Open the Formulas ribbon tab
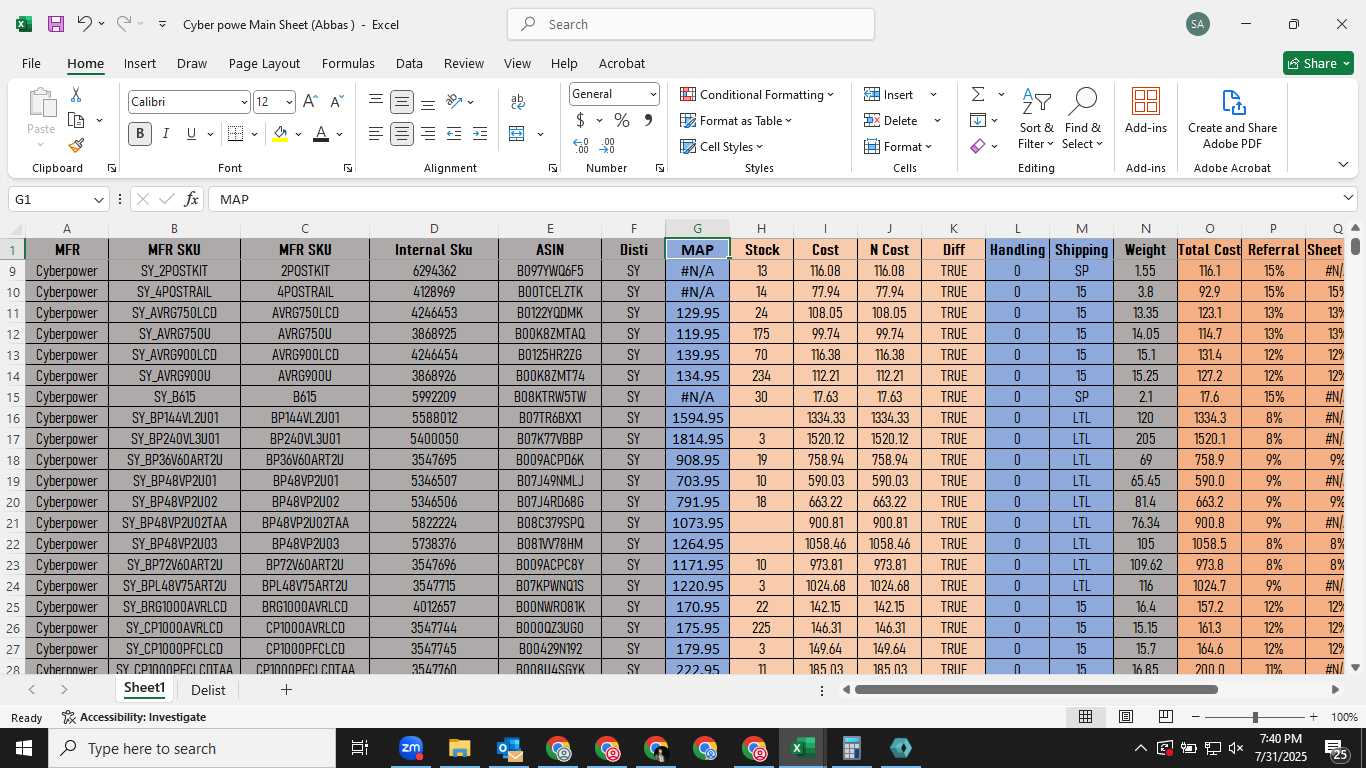1366x768 pixels. (348, 63)
